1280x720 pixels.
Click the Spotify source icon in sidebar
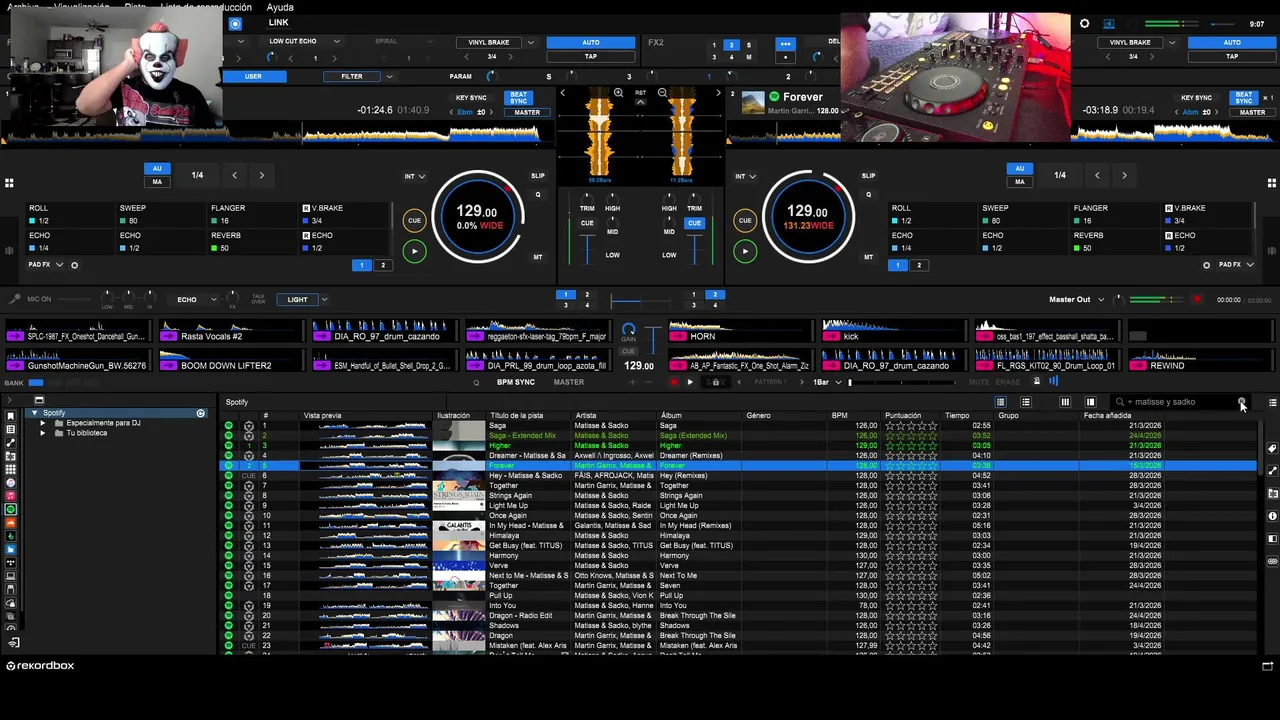[x=11, y=509]
